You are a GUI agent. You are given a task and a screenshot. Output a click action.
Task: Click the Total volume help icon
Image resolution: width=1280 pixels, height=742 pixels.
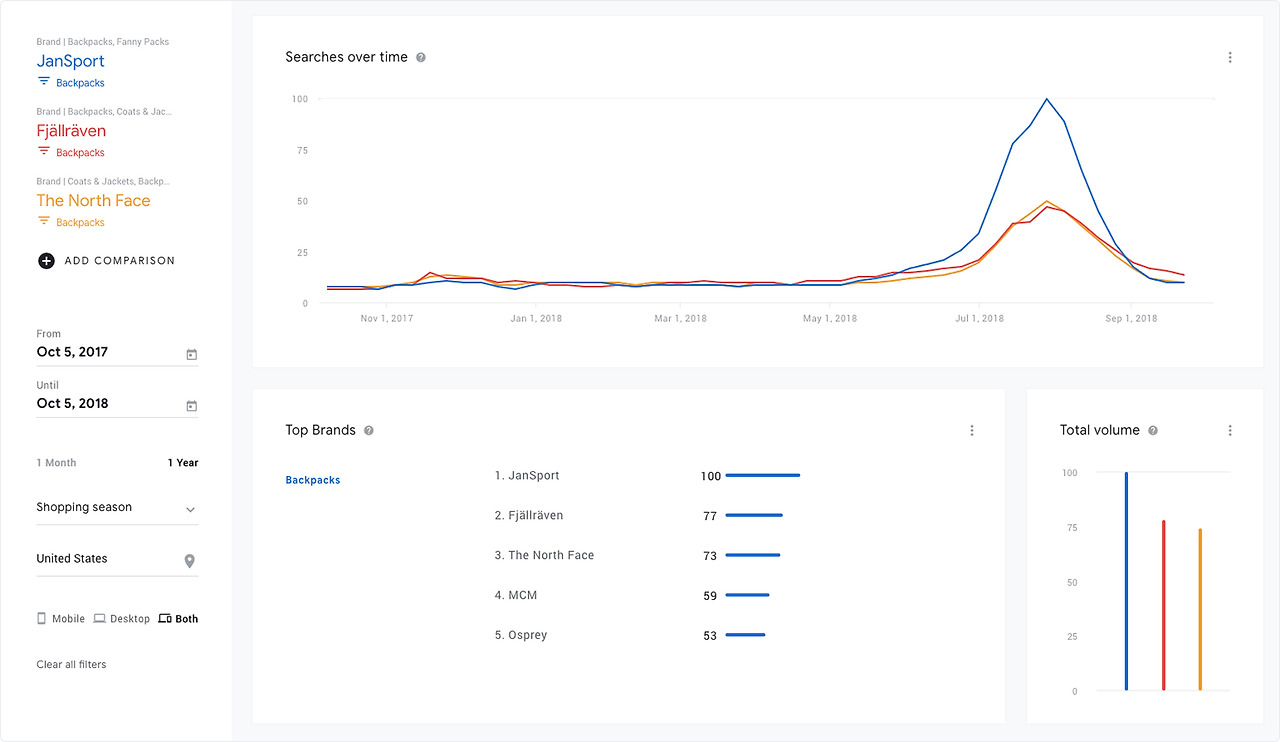click(x=1153, y=431)
